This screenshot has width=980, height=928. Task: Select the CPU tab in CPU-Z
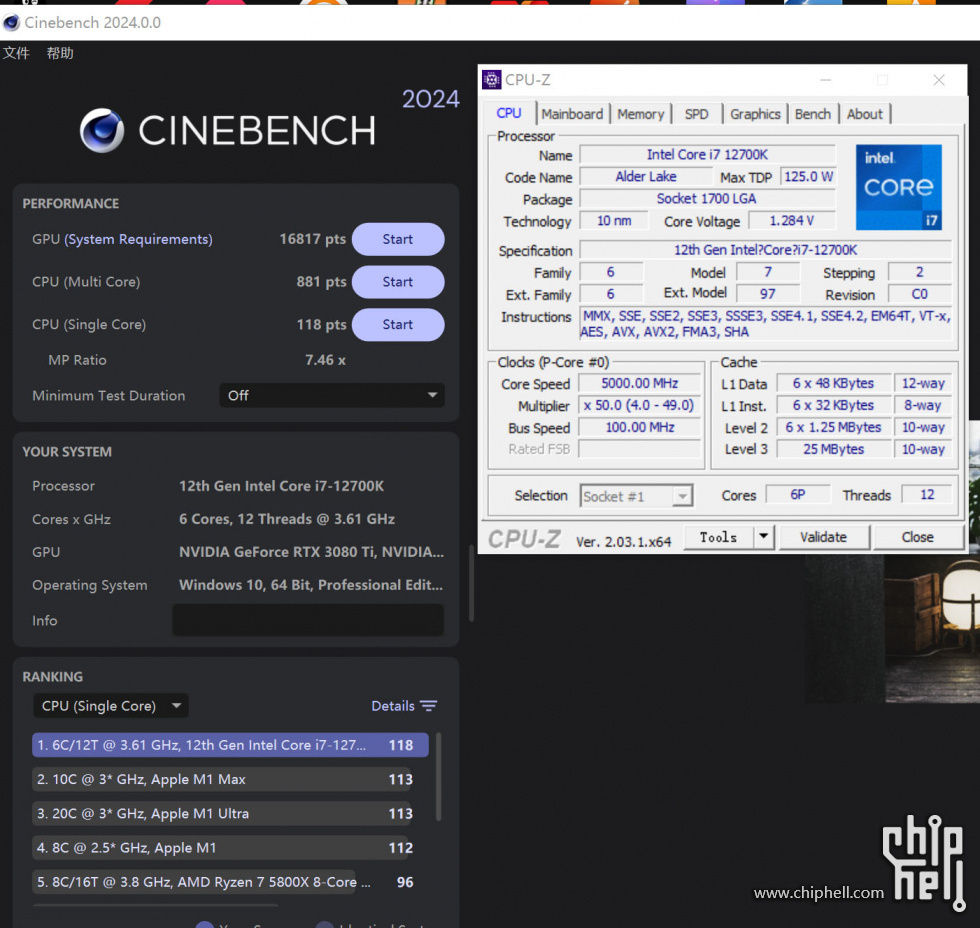pos(509,113)
